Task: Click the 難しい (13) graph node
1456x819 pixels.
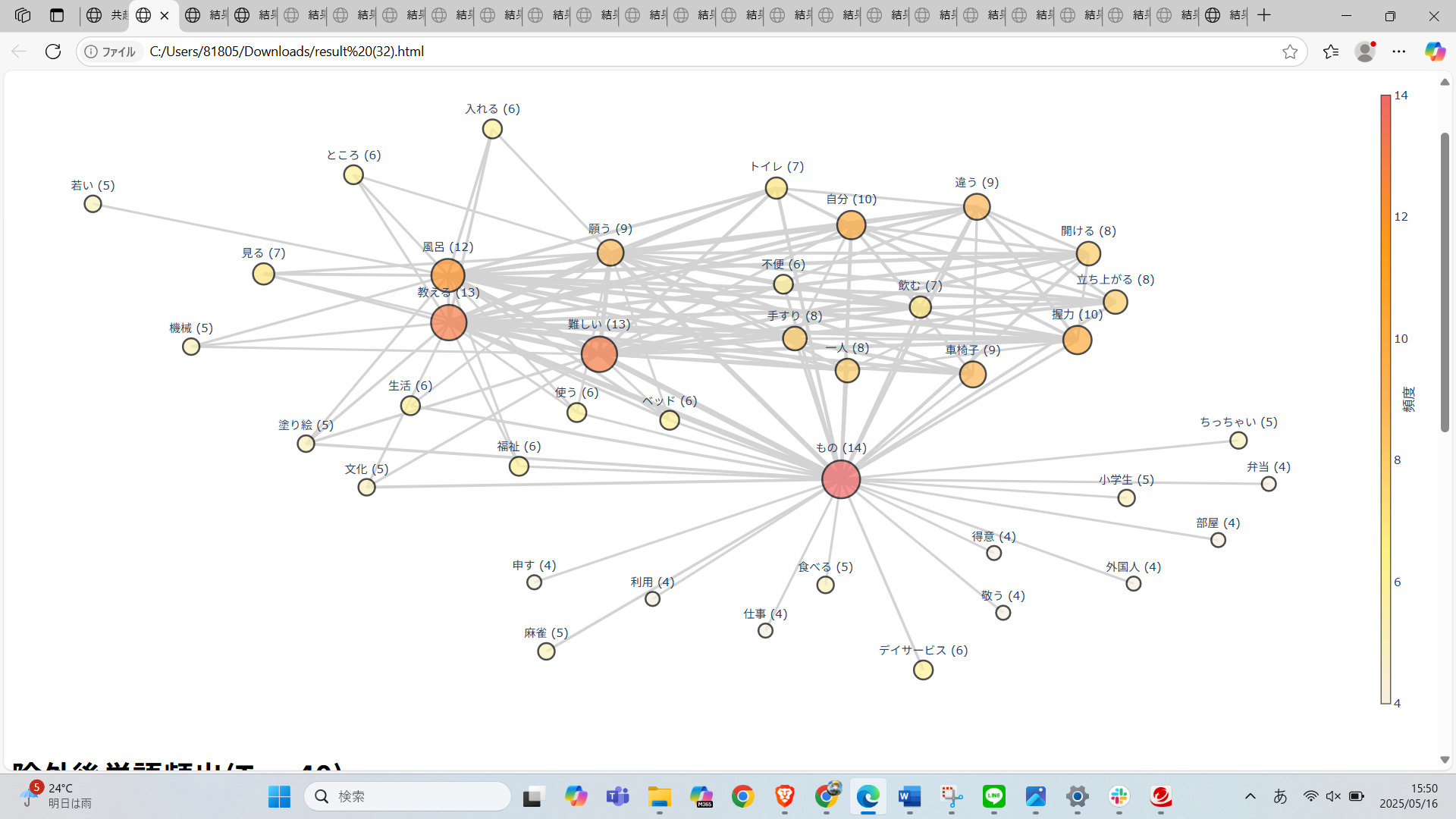Action: pyautogui.click(x=599, y=354)
